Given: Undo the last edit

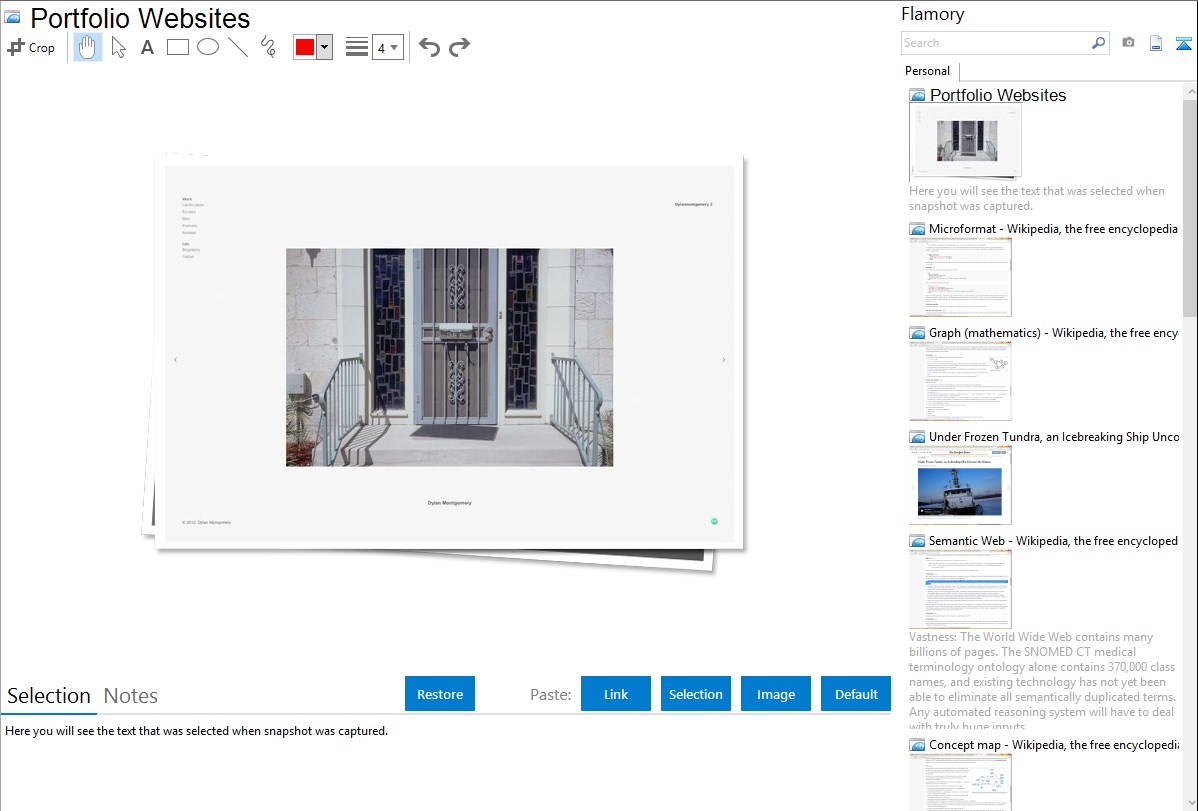Looking at the screenshot, I should (429, 47).
